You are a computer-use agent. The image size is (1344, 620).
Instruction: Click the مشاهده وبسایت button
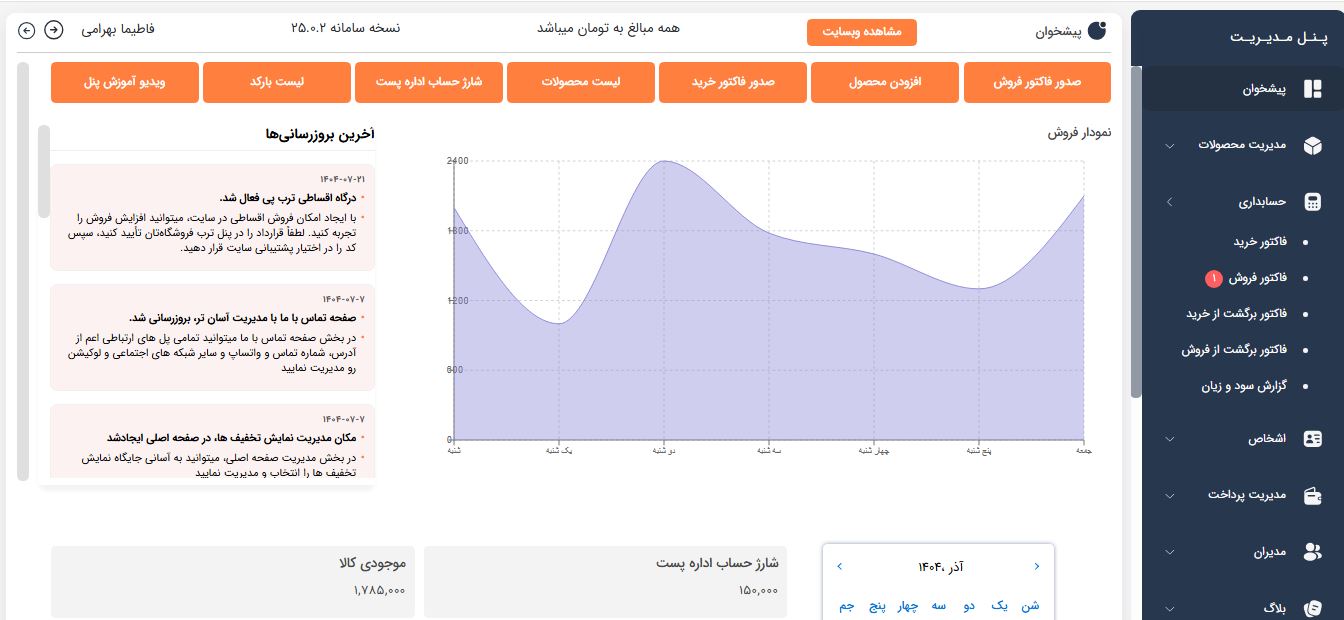point(861,32)
